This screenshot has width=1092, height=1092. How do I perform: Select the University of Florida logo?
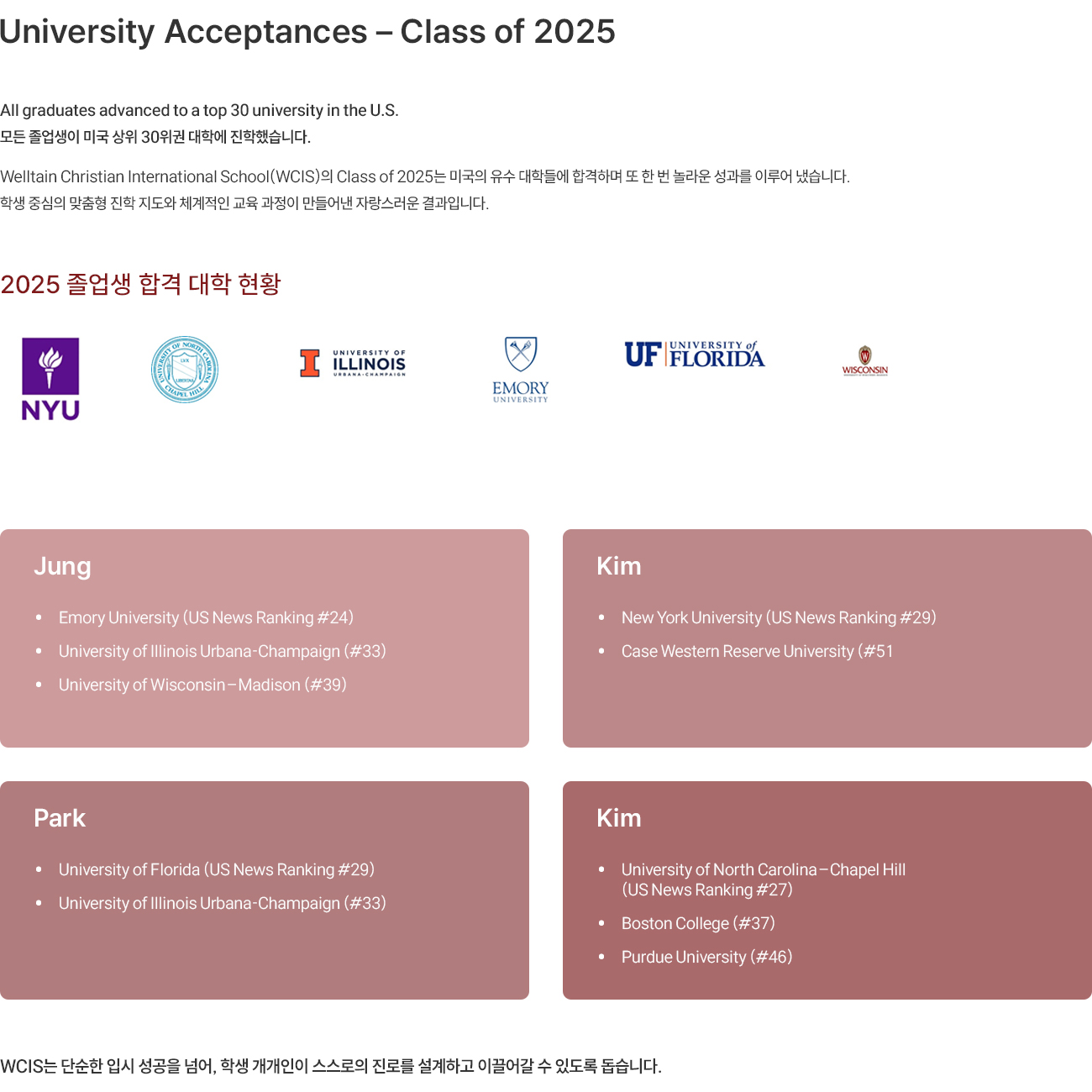695,354
